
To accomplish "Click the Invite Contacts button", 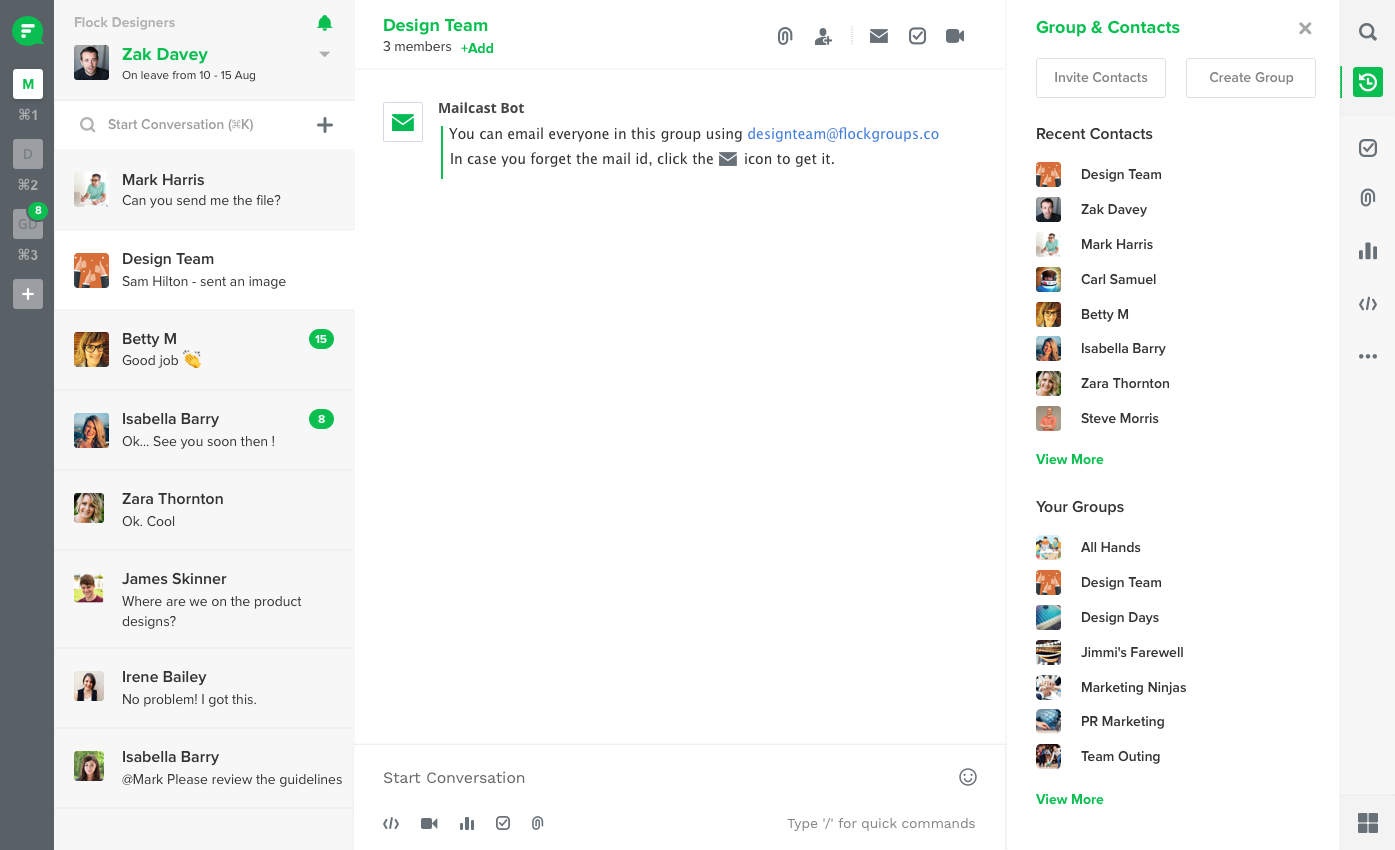I will (x=1100, y=78).
